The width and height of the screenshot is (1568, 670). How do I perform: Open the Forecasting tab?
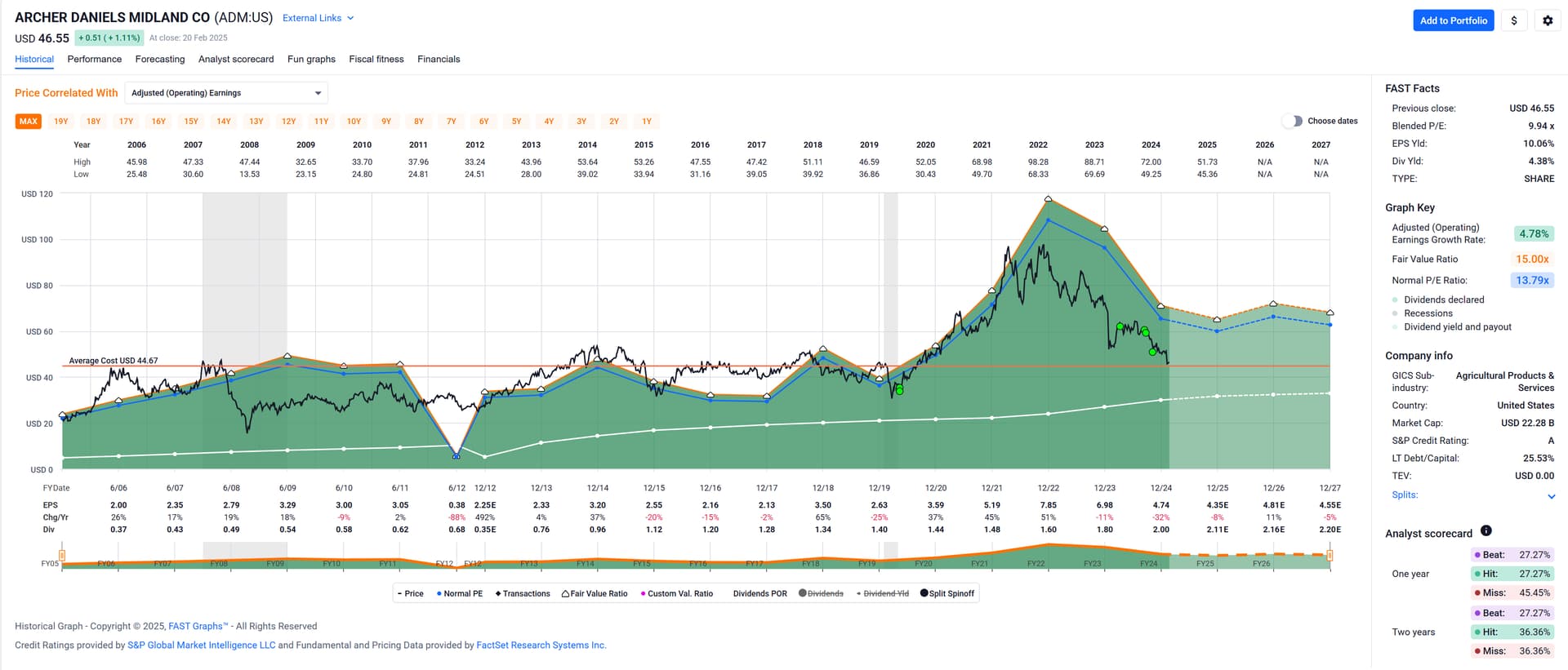[160, 59]
